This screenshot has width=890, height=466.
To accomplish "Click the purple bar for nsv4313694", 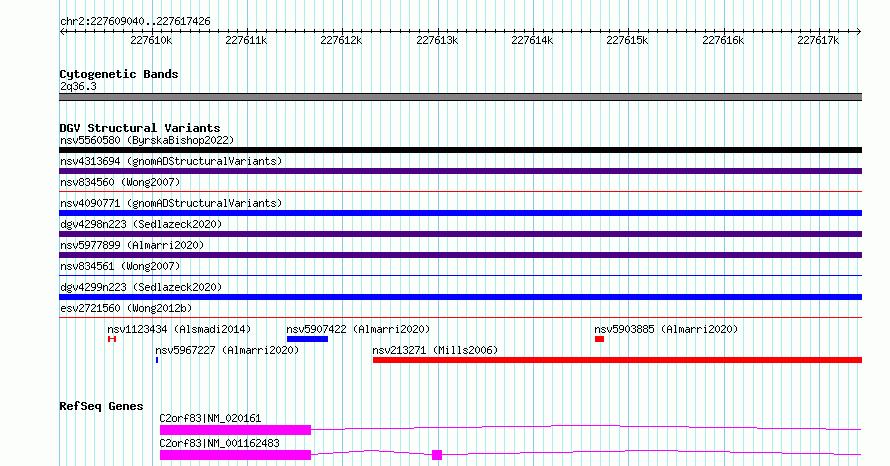I will coord(460,171).
